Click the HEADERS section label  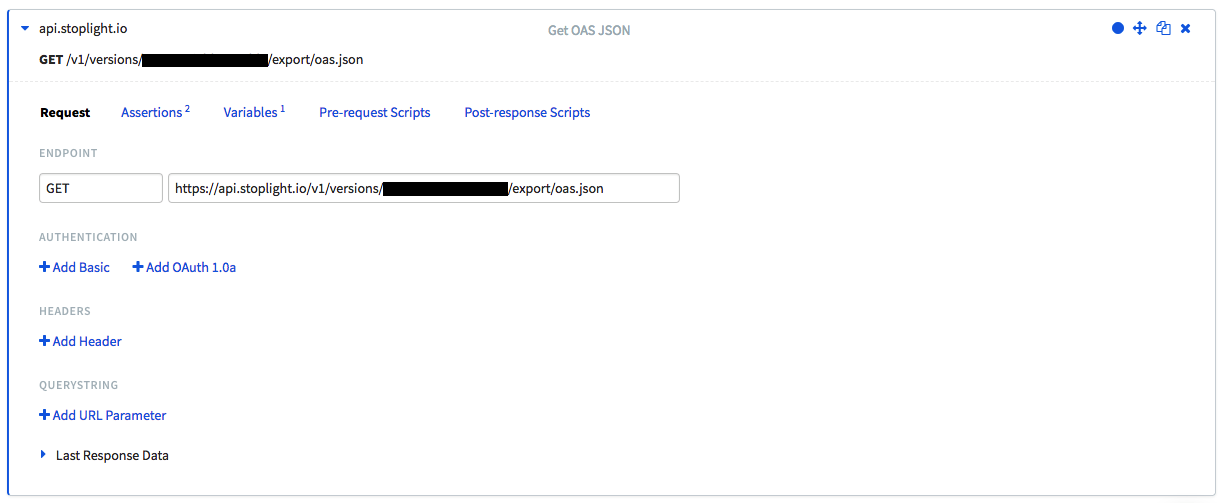pos(65,311)
